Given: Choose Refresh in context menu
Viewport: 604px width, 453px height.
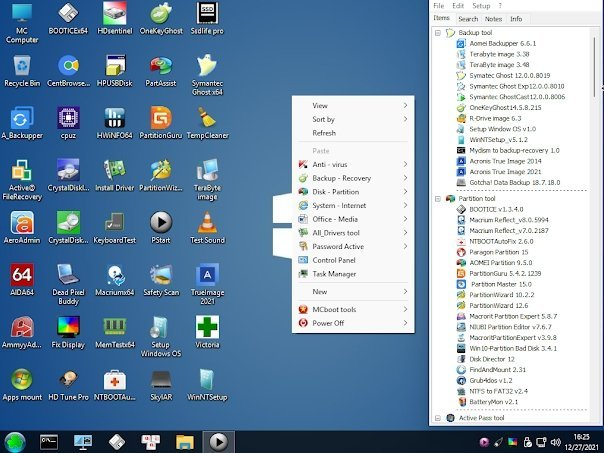Looking at the screenshot, I should (x=353, y=133).
